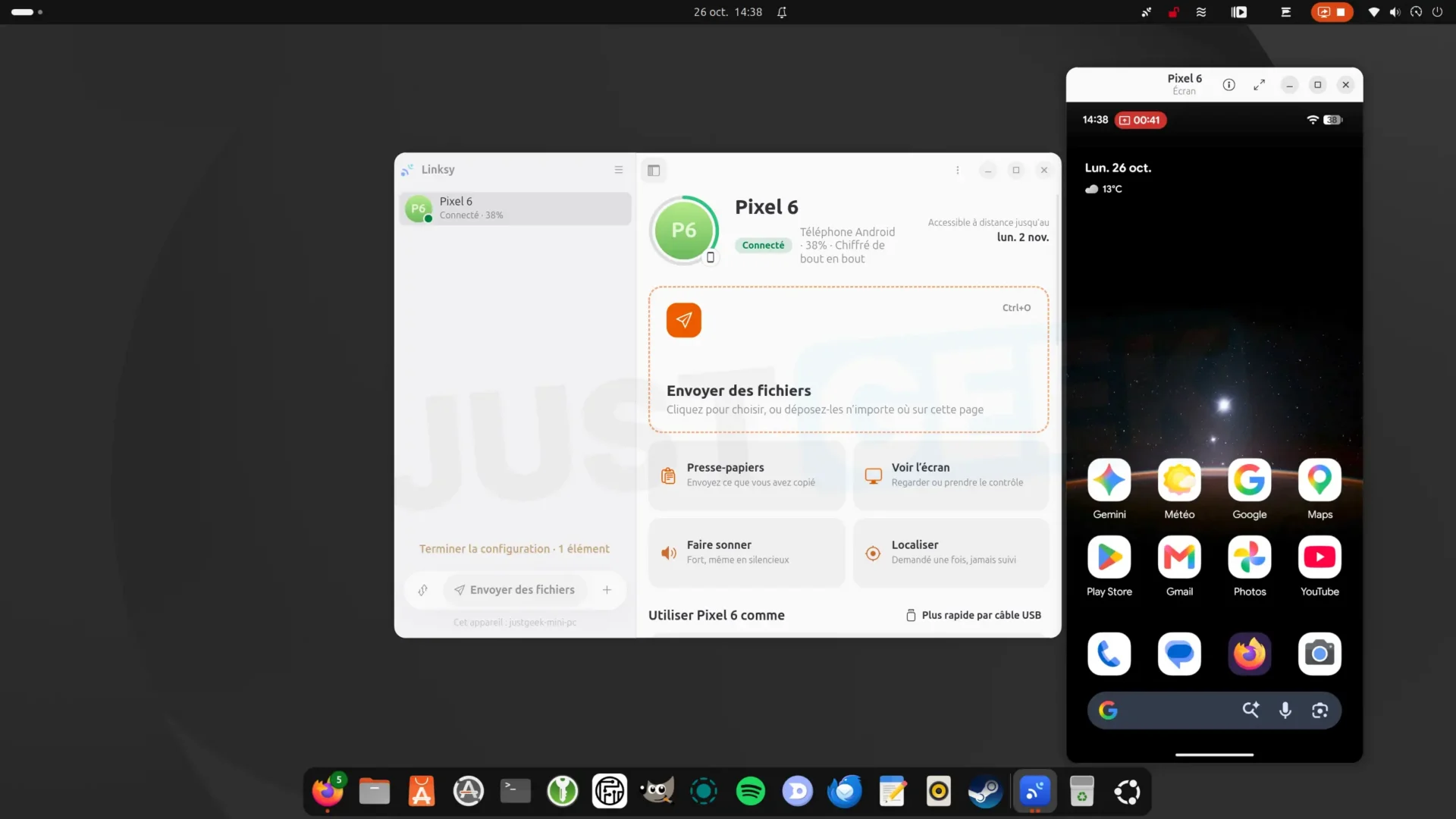This screenshot has height=819, width=1456.
Task: Open the clock and date in top bar
Action: point(728,12)
